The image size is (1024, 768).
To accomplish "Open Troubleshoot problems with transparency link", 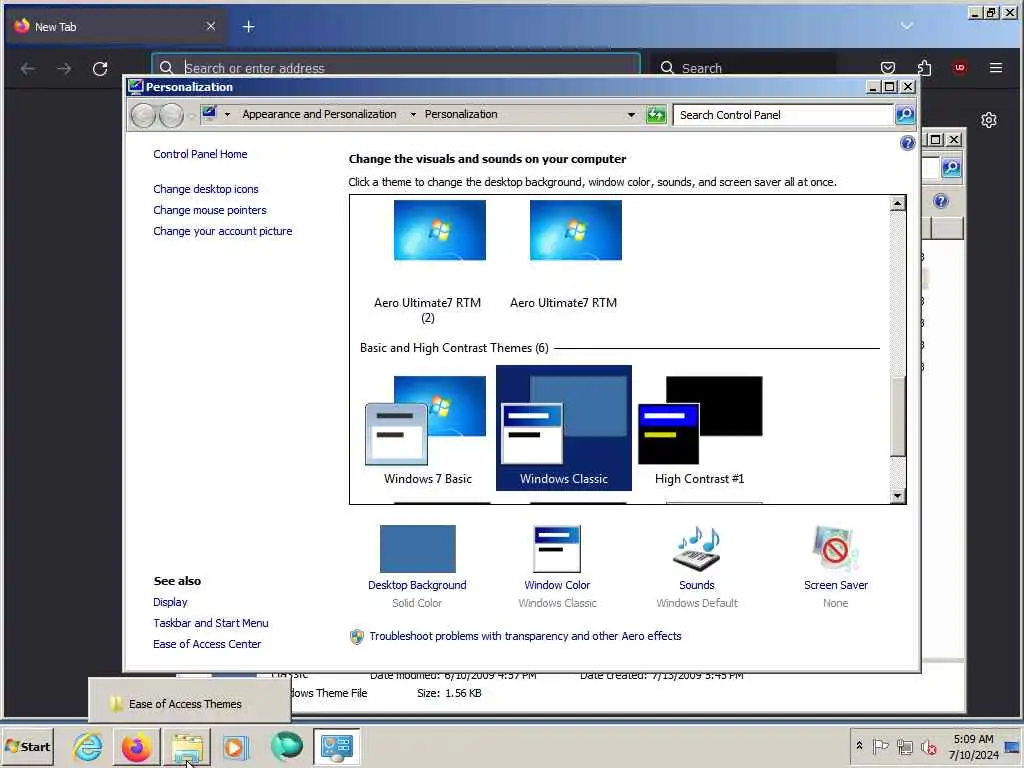I will tap(525, 636).
